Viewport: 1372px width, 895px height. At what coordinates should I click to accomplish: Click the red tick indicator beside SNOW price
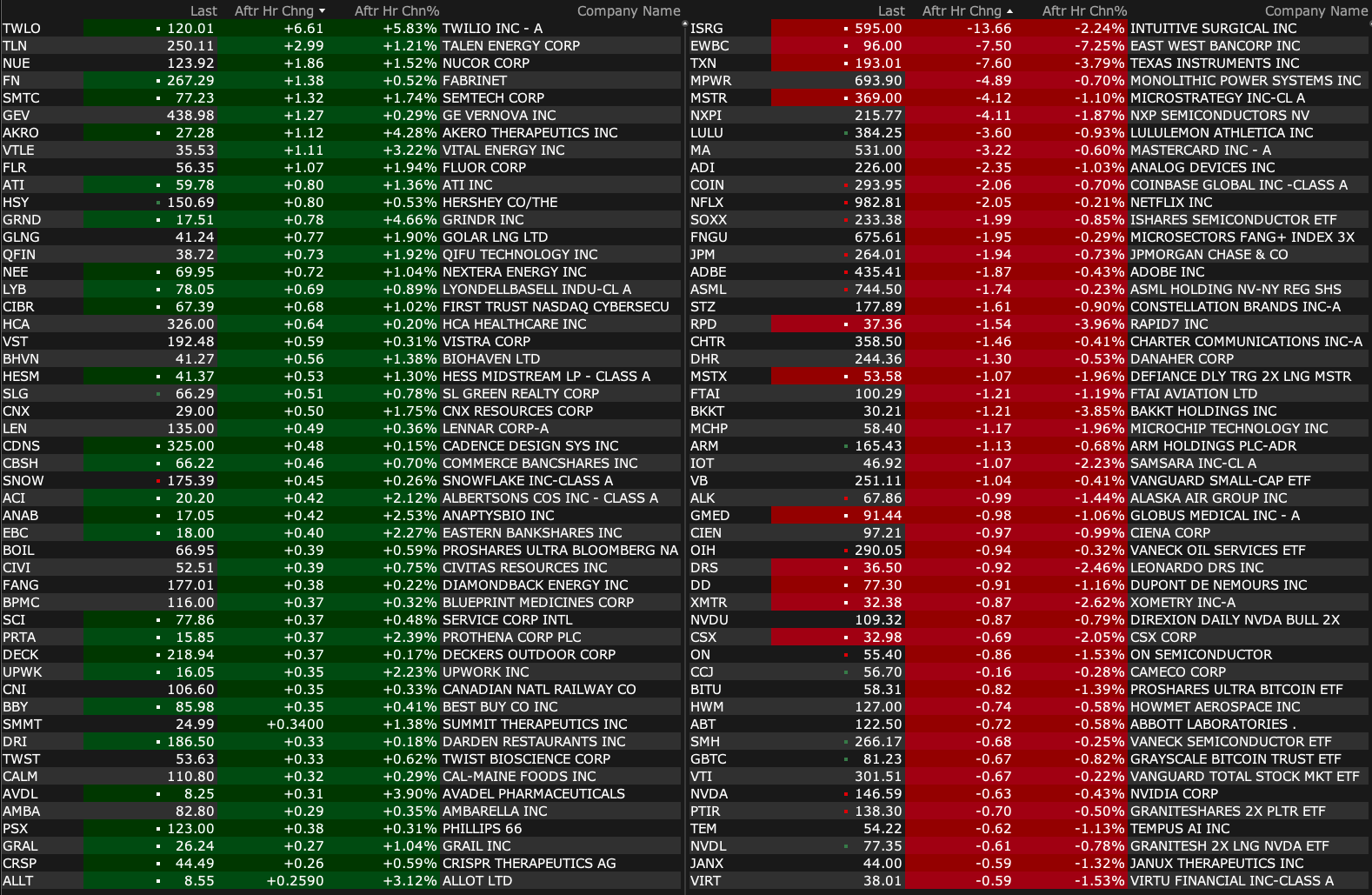pos(158,481)
